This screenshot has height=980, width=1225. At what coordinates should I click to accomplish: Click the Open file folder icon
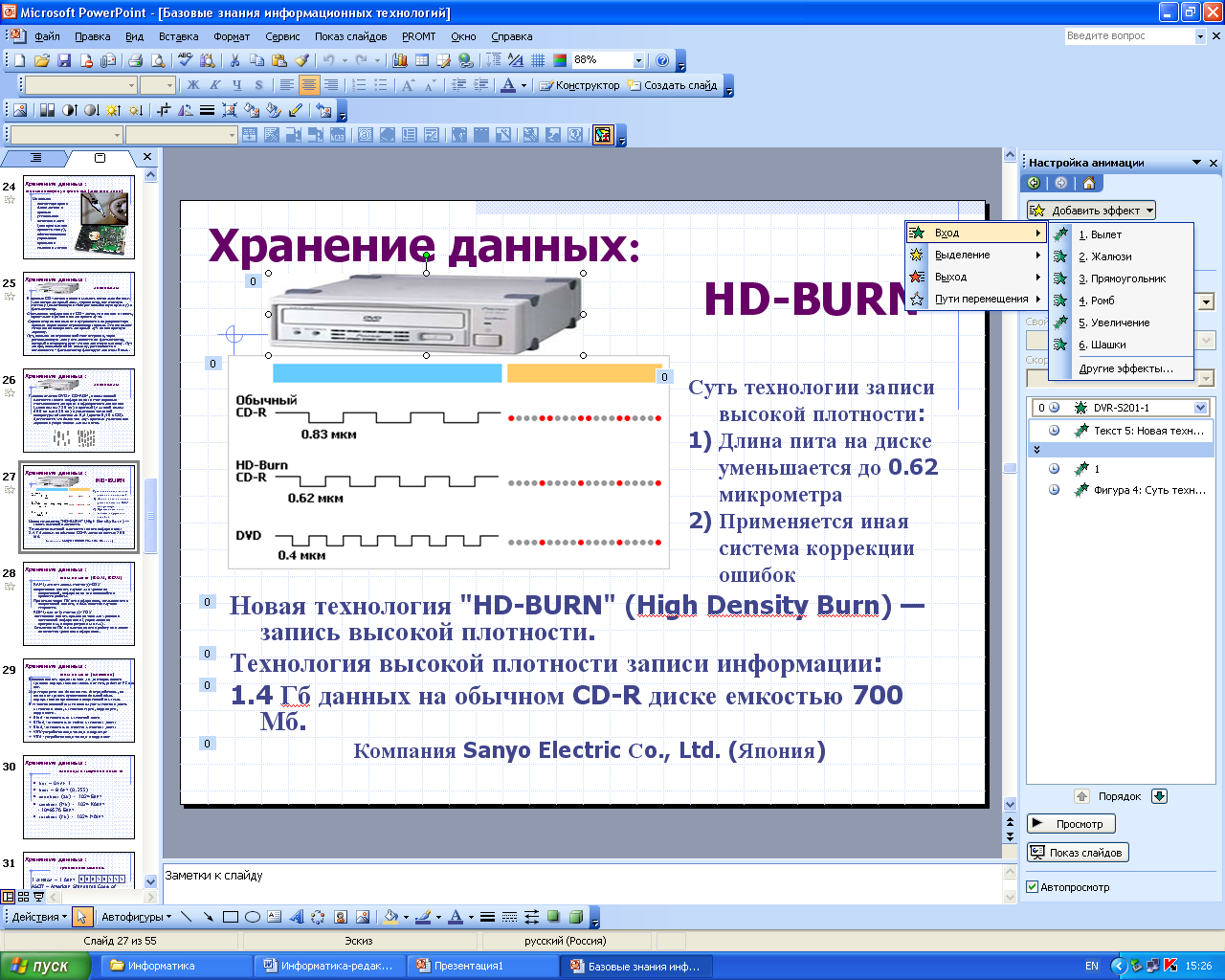point(42,60)
